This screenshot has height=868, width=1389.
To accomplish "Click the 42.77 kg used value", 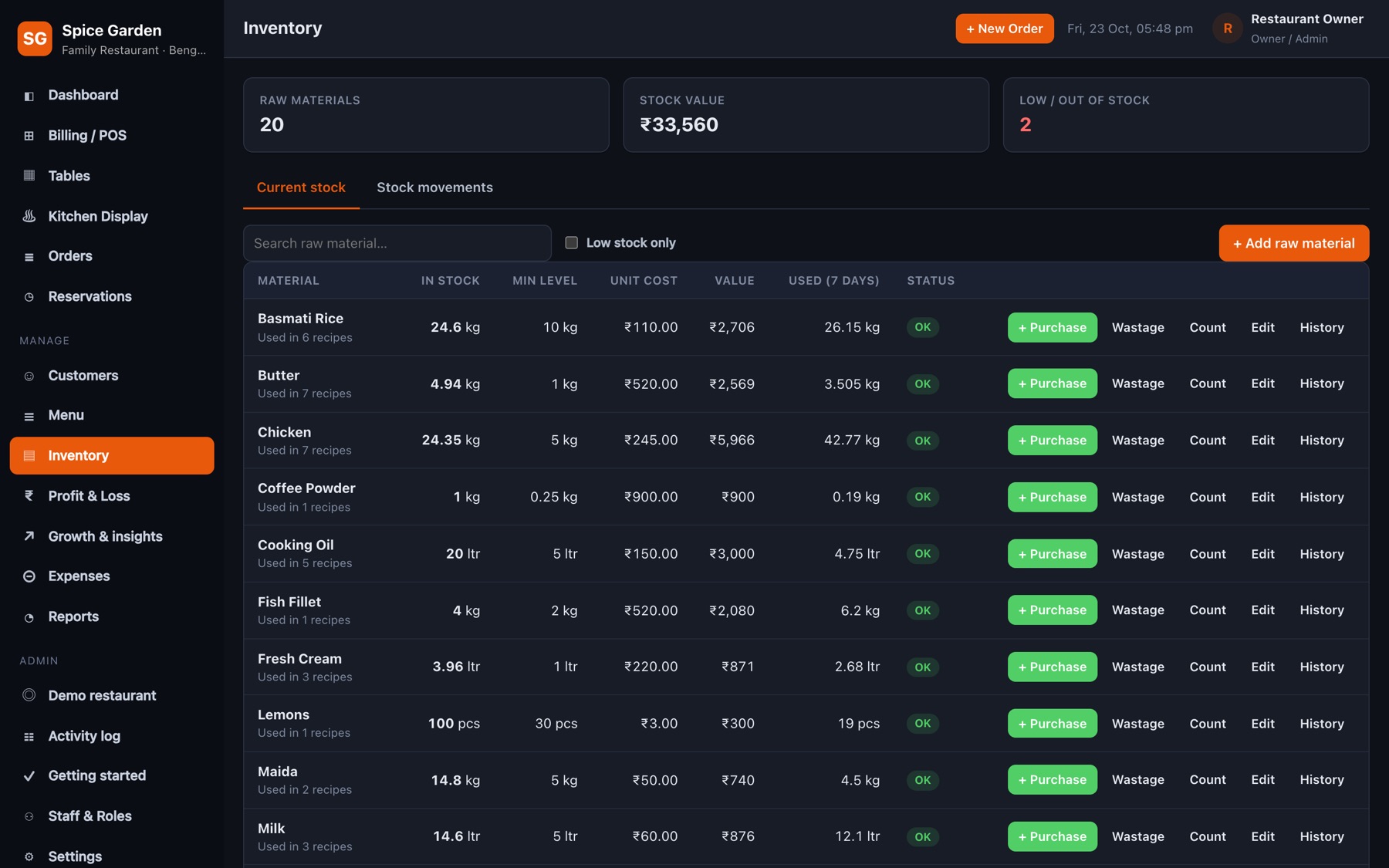I will (x=852, y=441).
